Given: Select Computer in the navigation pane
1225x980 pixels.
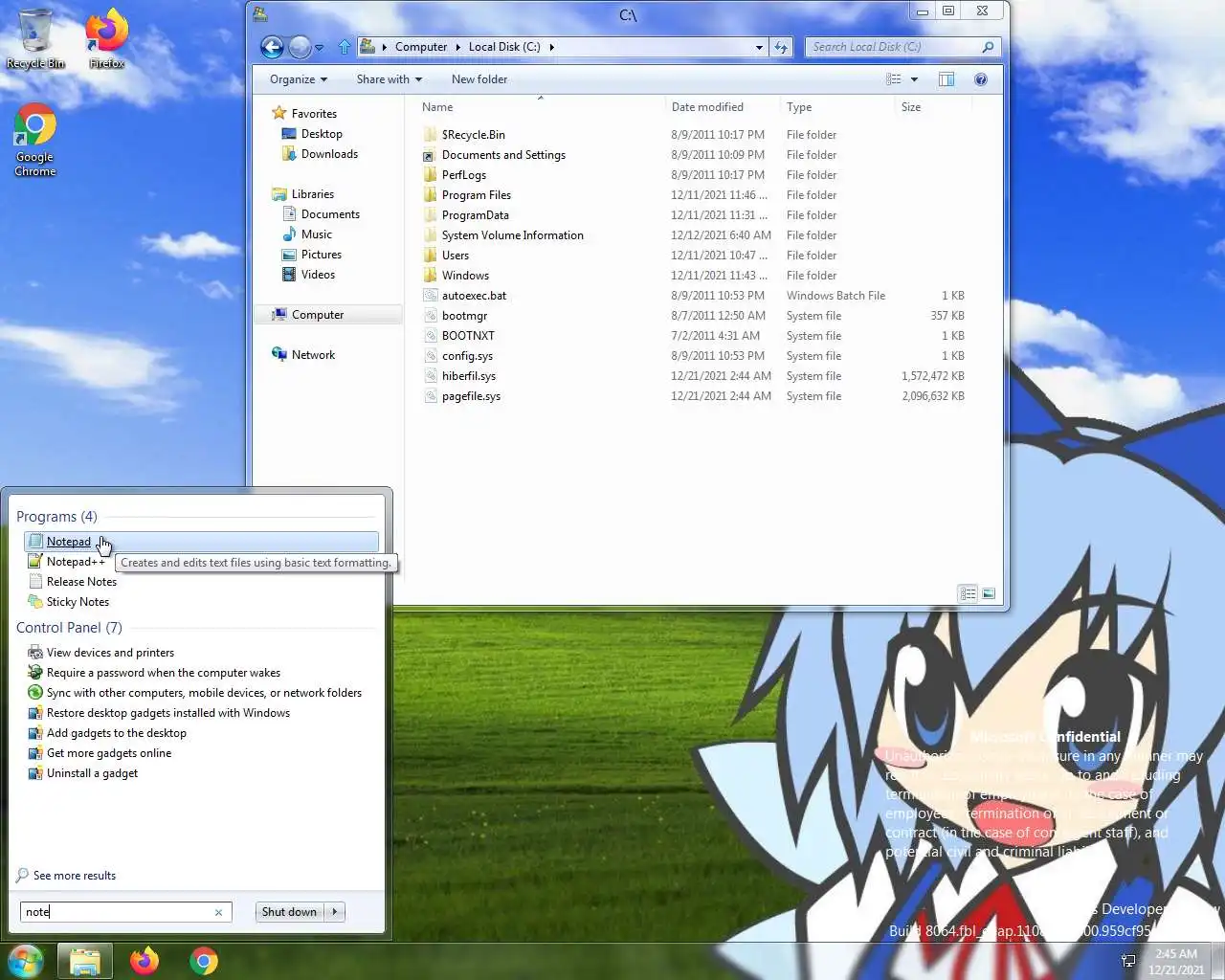Looking at the screenshot, I should point(330,315).
